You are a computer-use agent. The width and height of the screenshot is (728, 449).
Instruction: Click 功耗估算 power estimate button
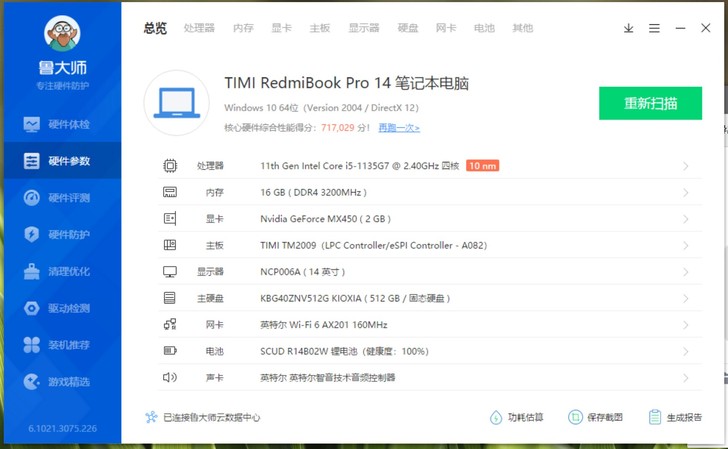516,417
